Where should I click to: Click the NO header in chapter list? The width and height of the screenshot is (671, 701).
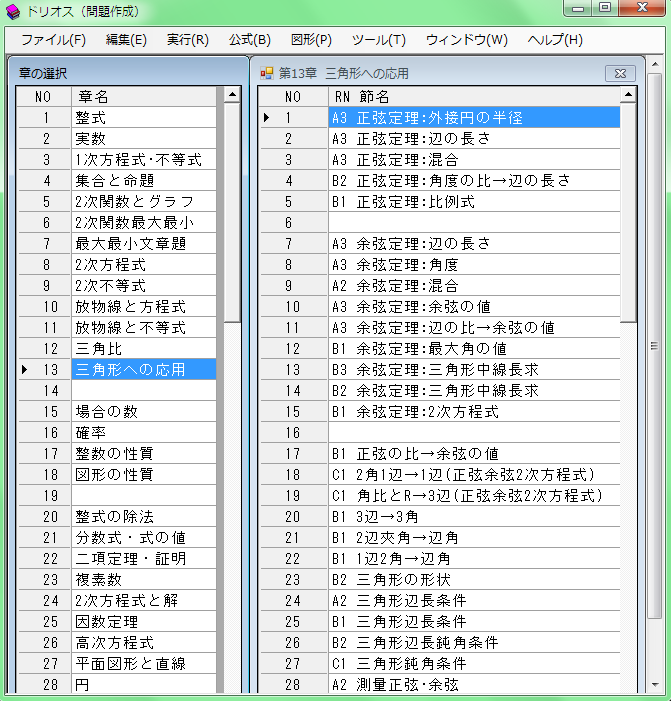pyautogui.click(x=43, y=97)
